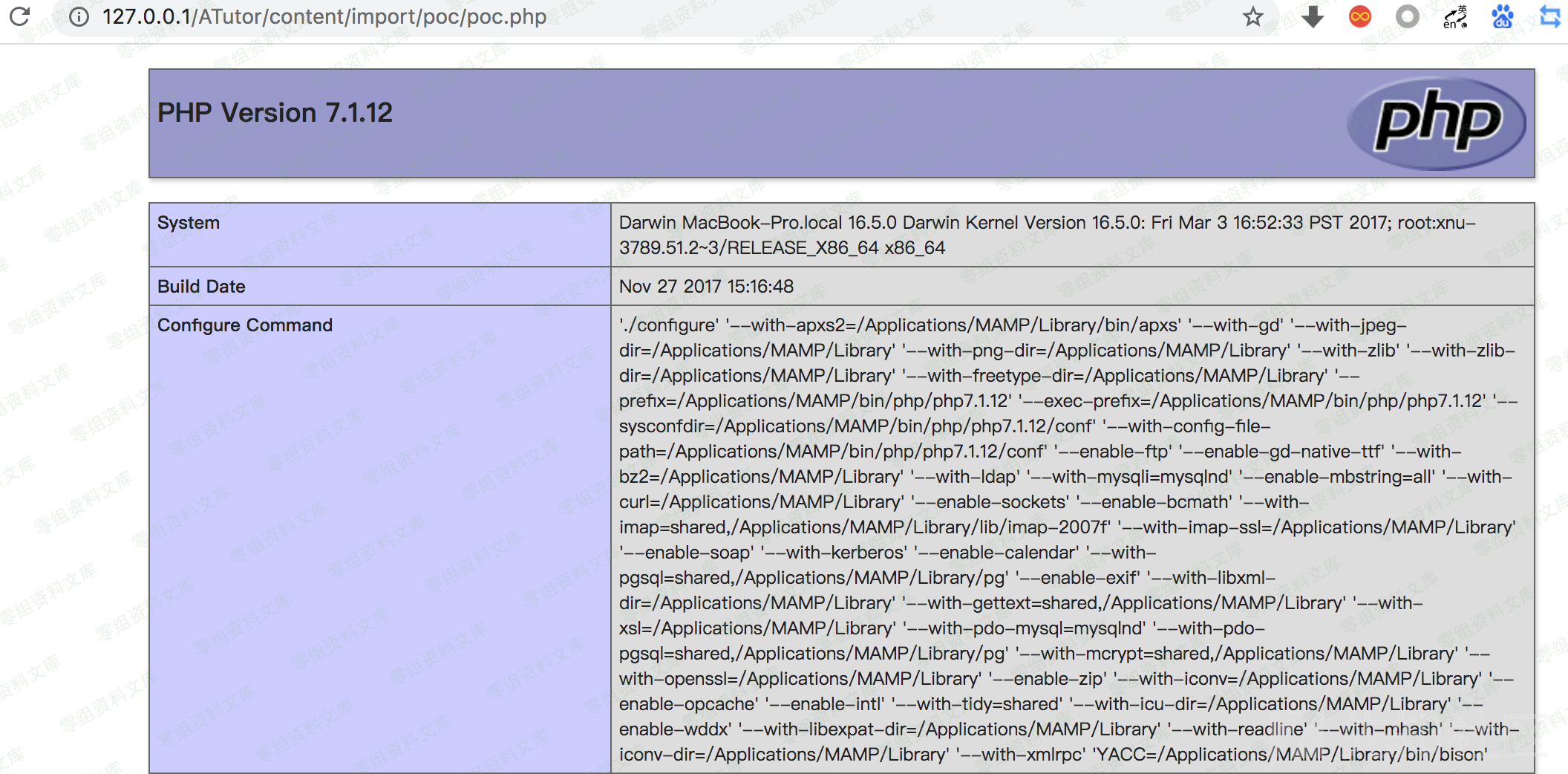
Task: Select the 'Build Date' row label
Action: (201, 287)
